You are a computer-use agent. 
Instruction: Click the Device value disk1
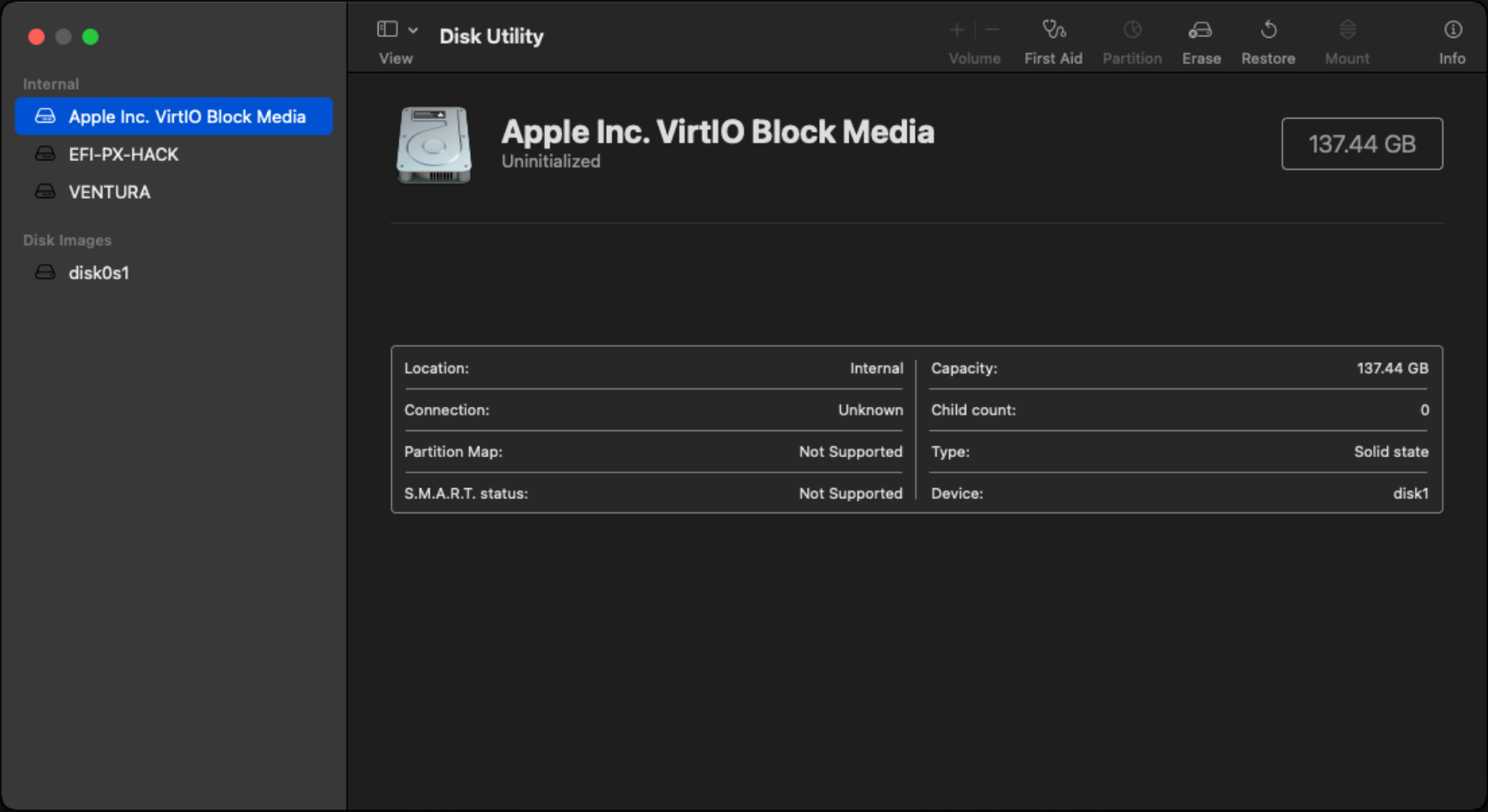coord(1411,494)
